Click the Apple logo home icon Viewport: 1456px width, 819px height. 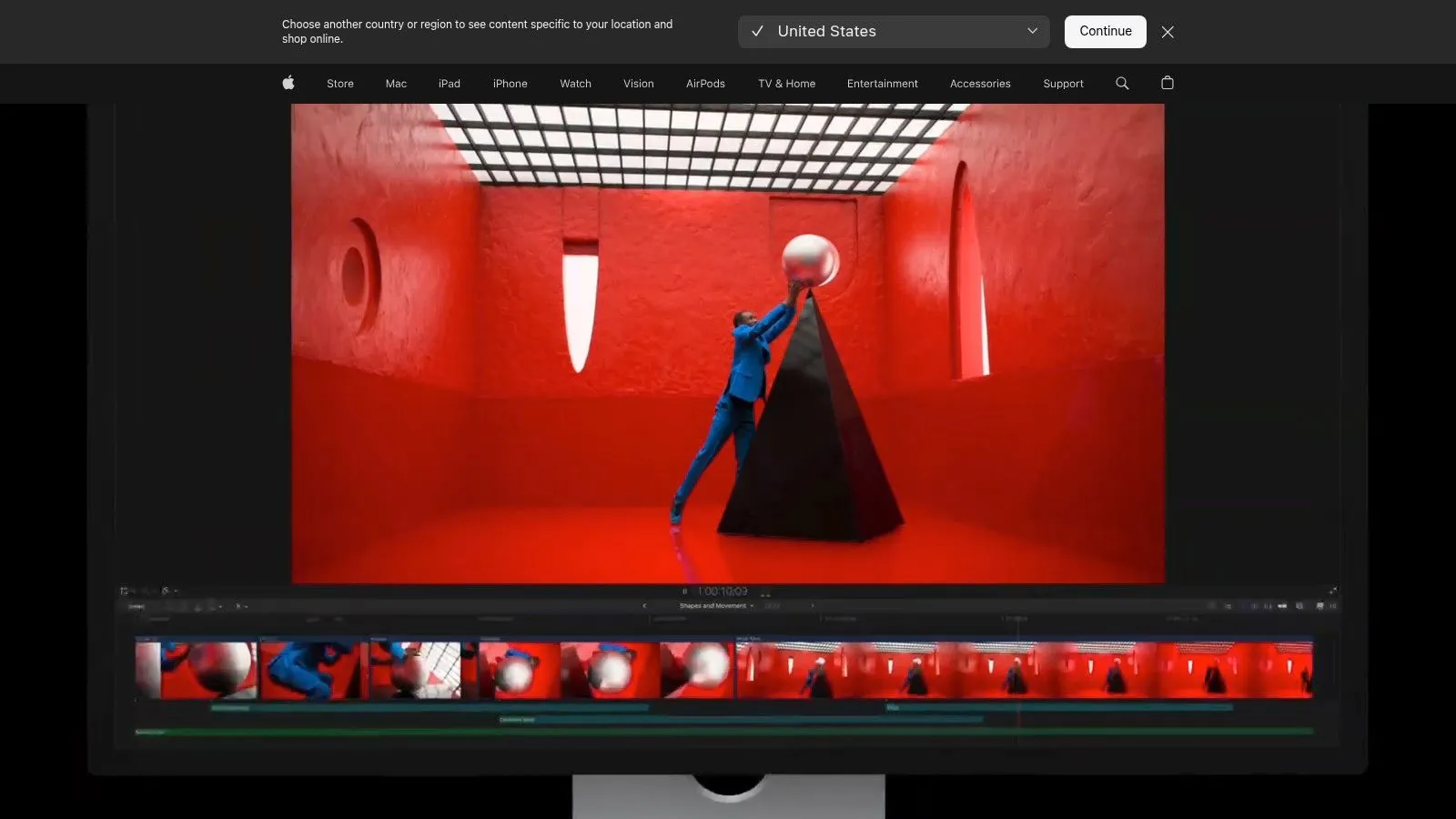(x=288, y=83)
